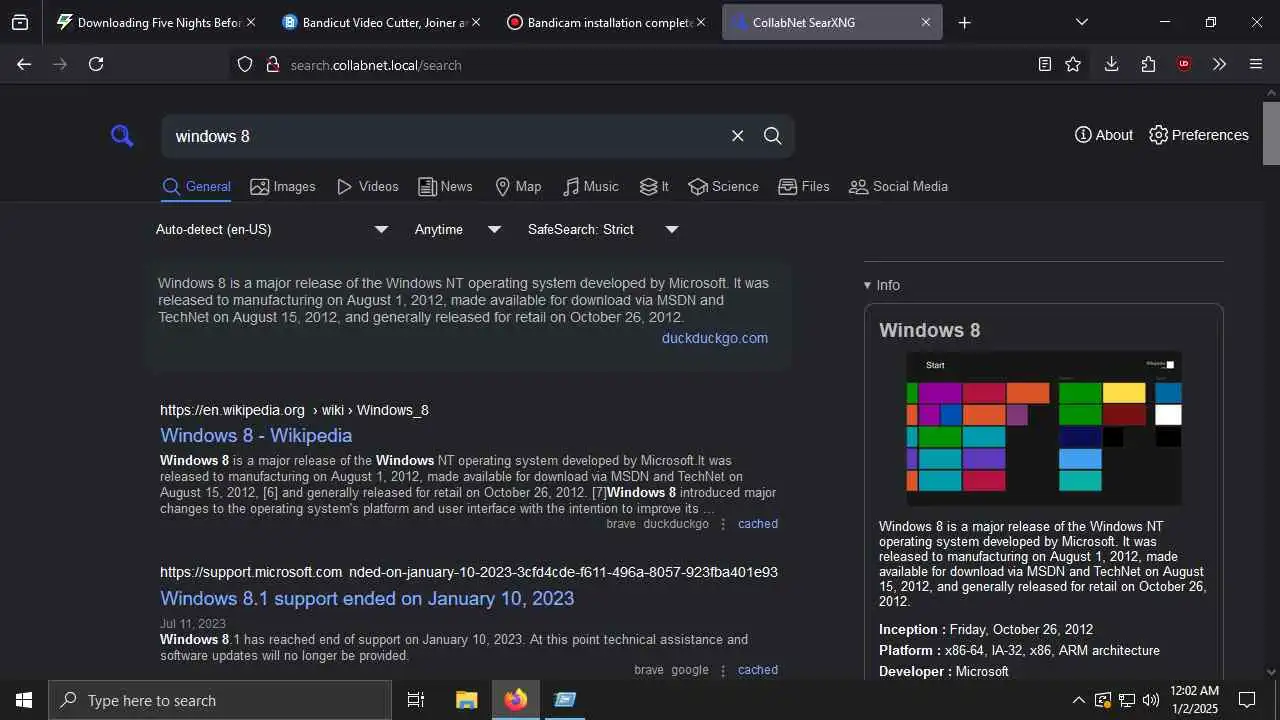Collapse the Info panel disclosure triangle
The height and width of the screenshot is (720, 1280).
[x=868, y=286]
